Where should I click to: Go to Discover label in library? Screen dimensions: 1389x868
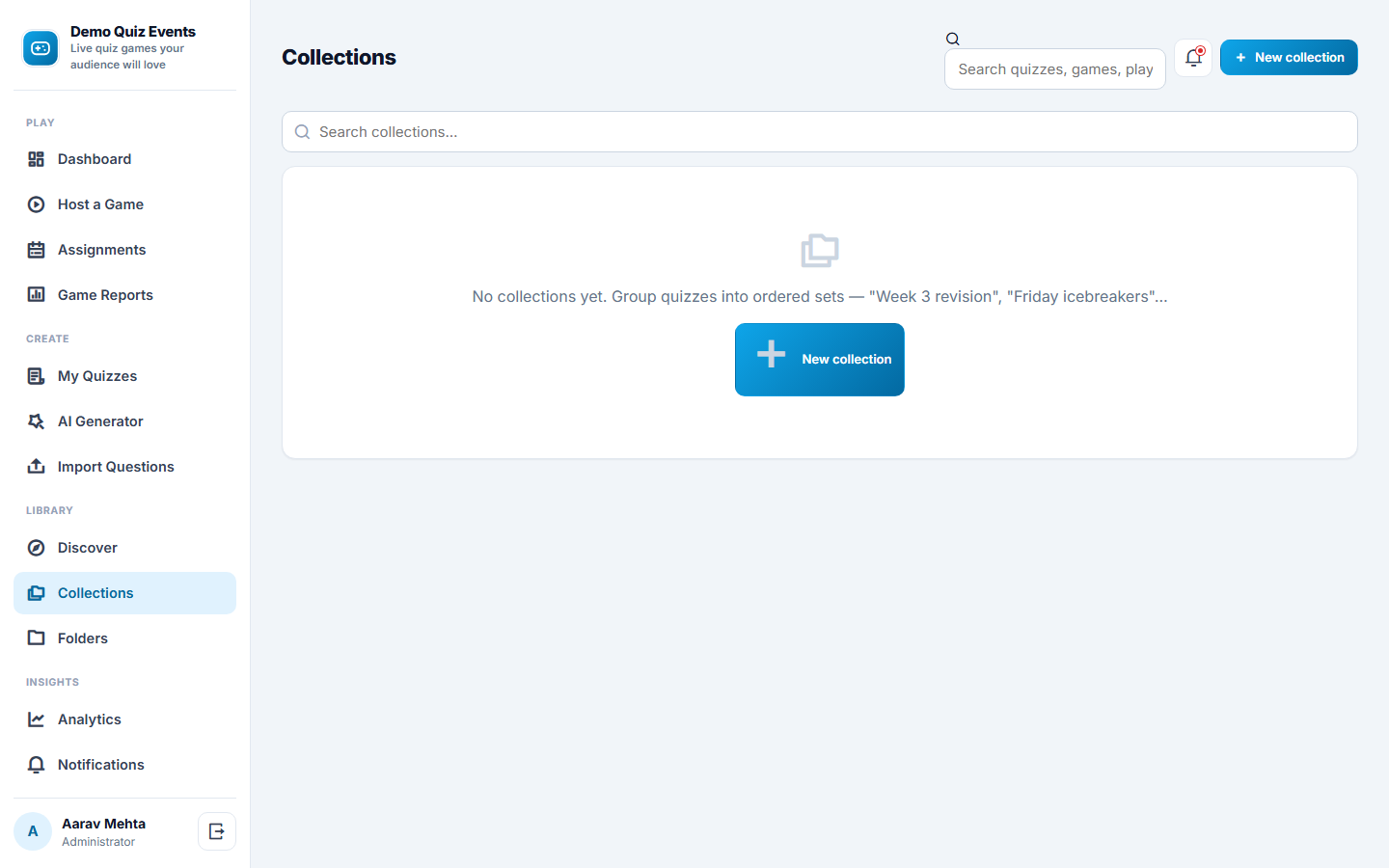(88, 548)
